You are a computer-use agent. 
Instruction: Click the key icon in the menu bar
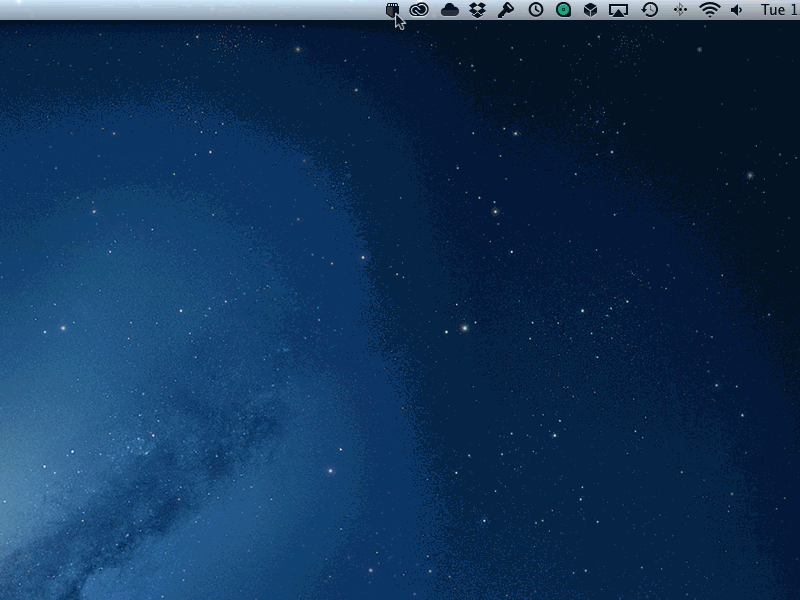[506, 10]
